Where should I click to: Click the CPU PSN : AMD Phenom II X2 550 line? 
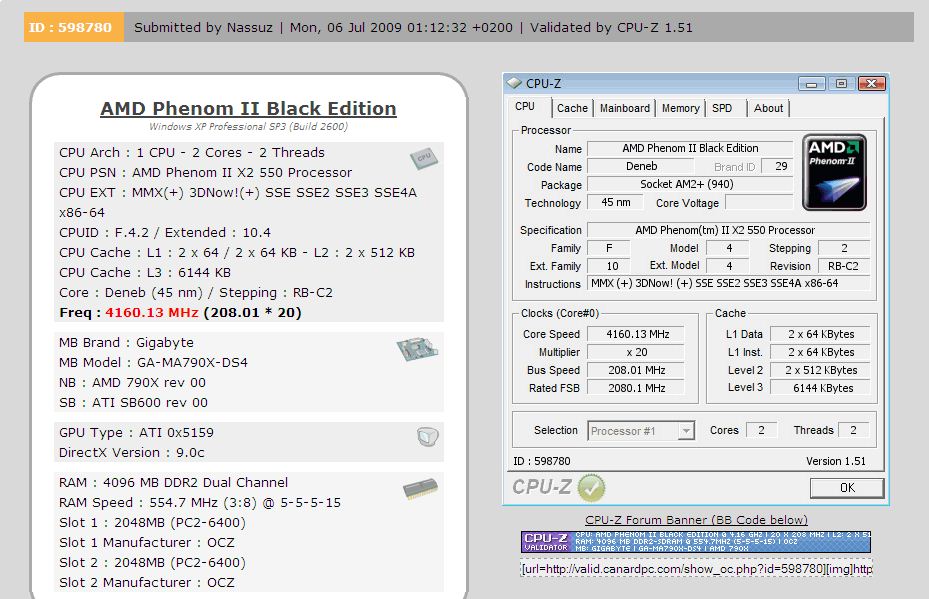coord(206,172)
